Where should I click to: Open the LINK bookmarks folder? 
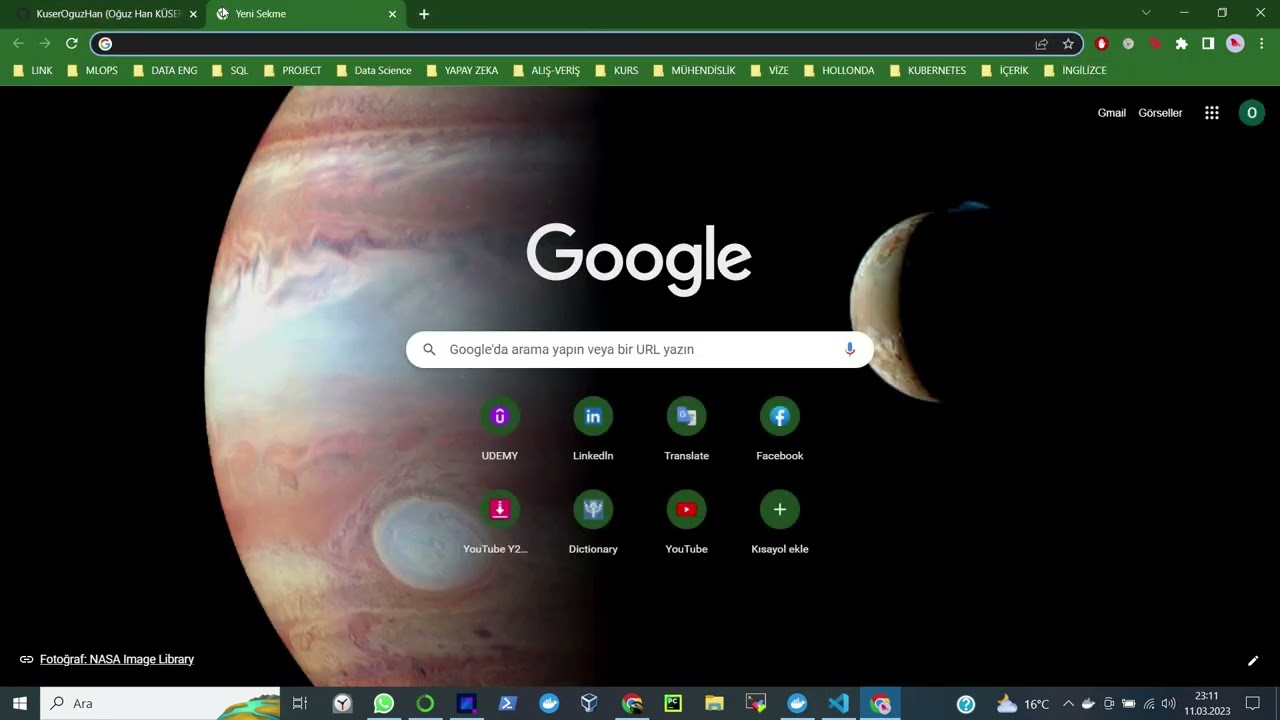(33, 71)
